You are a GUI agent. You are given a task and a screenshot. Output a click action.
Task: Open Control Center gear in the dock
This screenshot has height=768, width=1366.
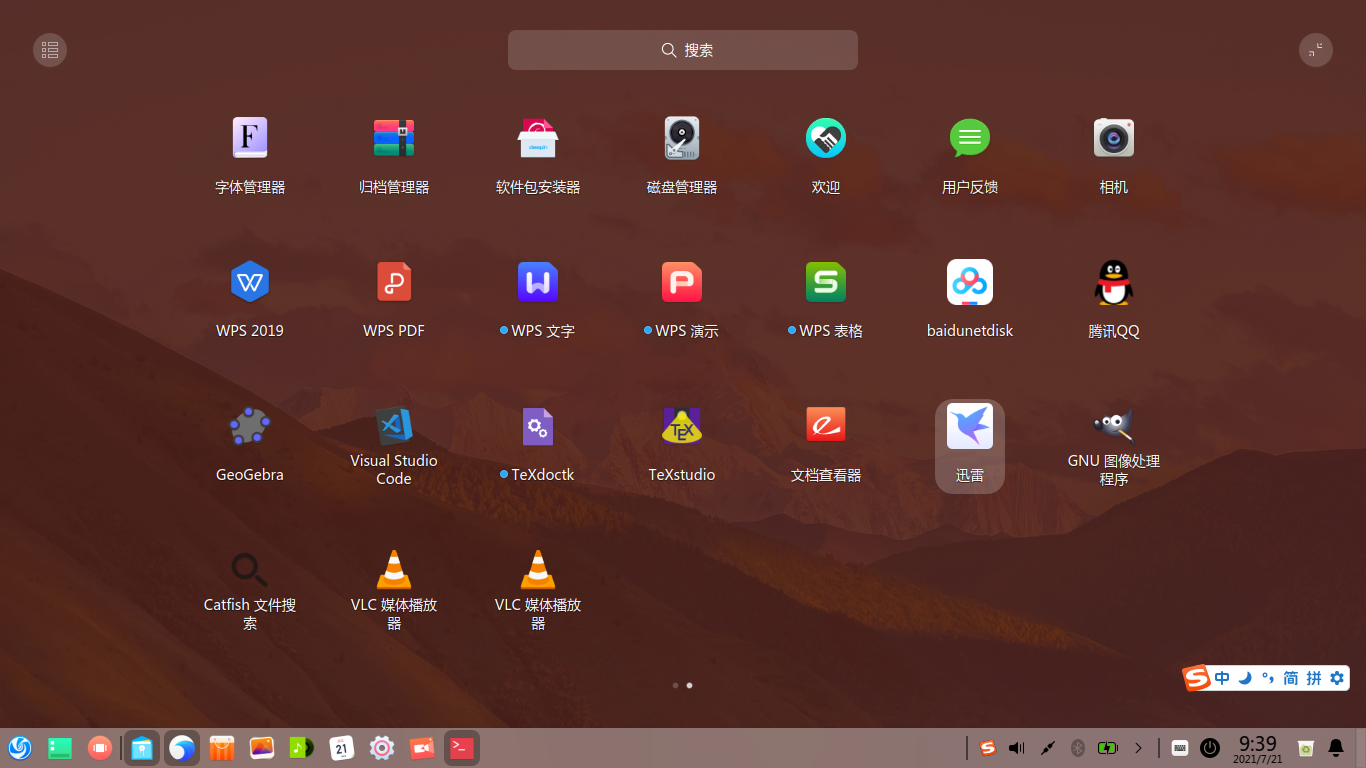click(x=382, y=747)
